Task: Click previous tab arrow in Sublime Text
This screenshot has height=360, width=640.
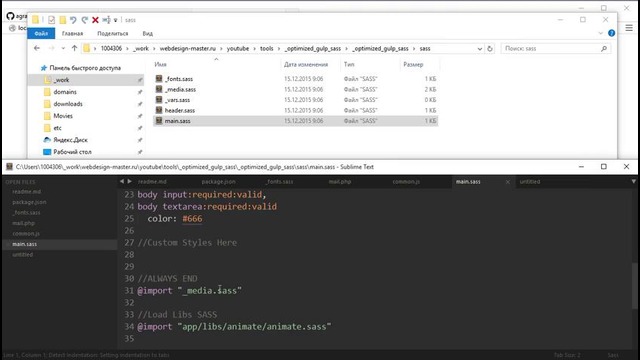Action: click(x=122, y=181)
